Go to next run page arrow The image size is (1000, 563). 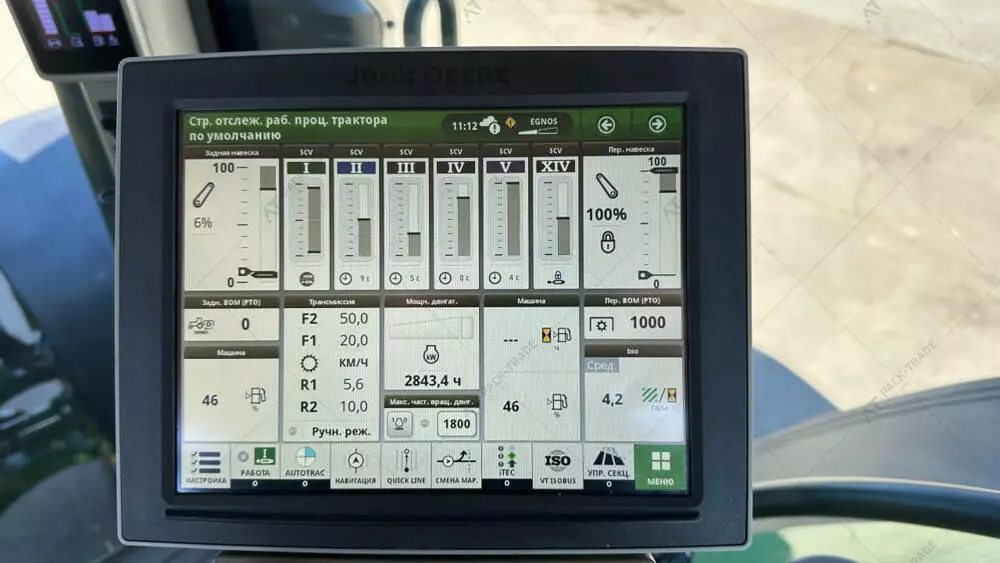pyautogui.click(x=657, y=125)
